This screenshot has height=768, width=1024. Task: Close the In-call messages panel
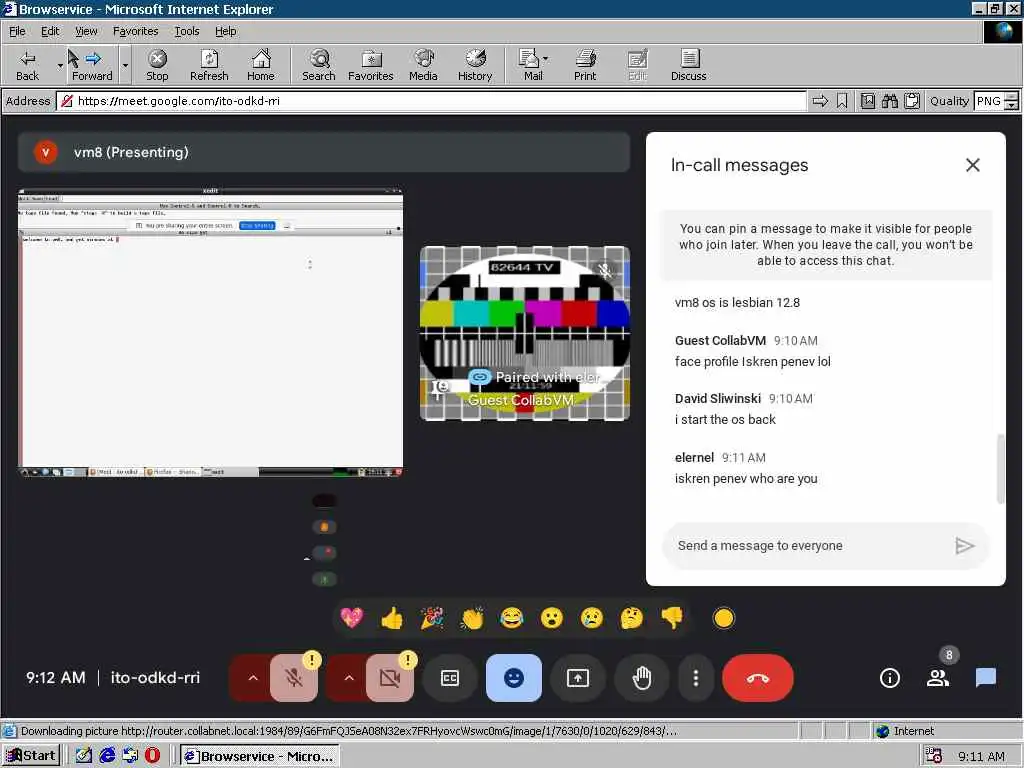click(972, 165)
